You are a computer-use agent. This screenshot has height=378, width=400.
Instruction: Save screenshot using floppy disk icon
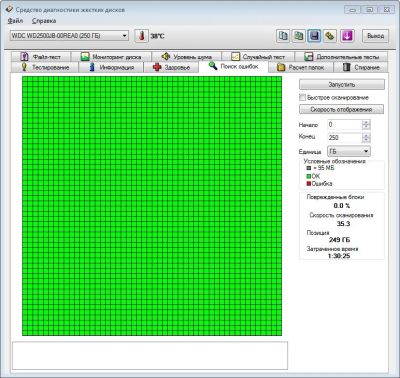point(314,36)
